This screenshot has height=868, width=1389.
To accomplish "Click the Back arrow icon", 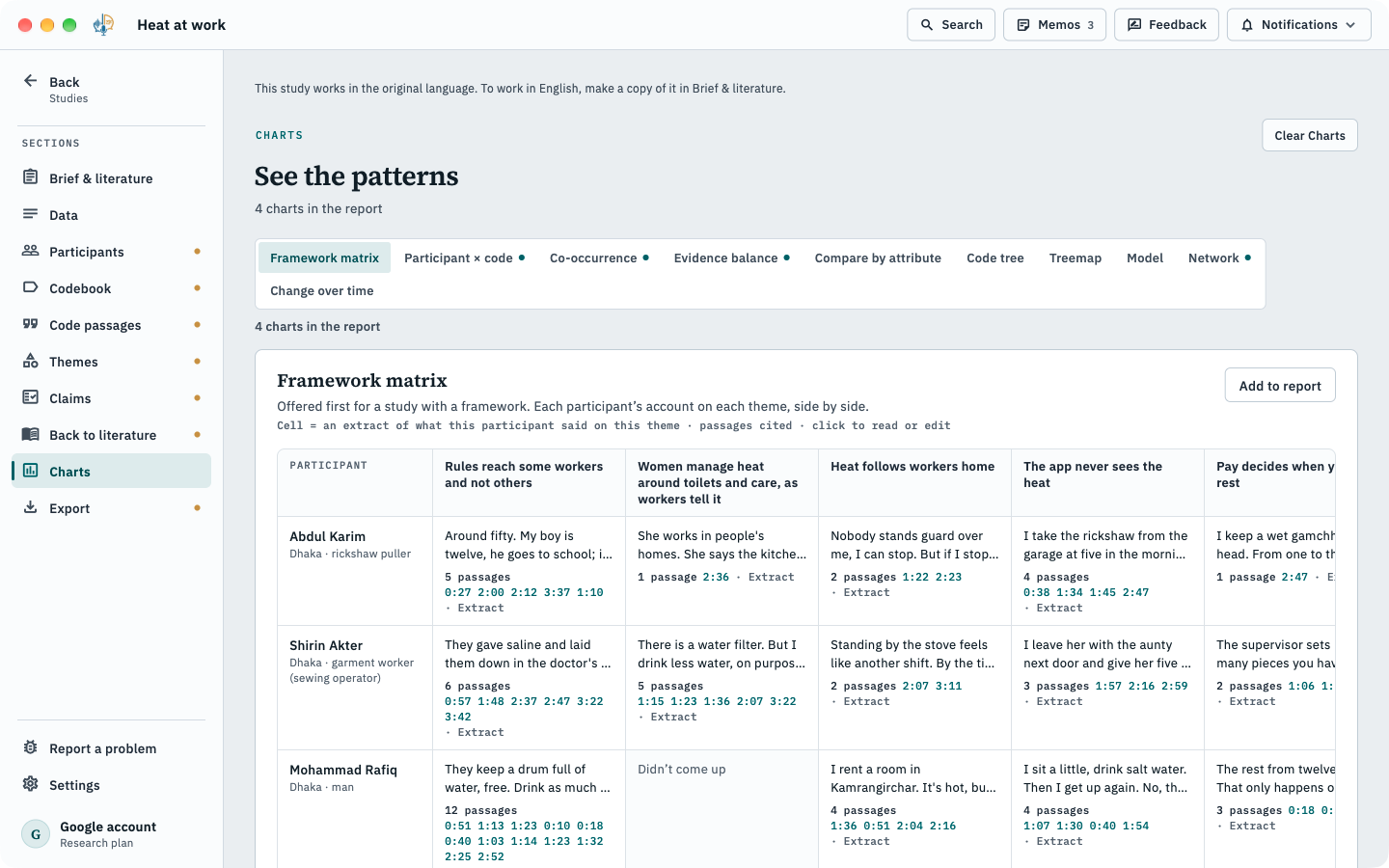I will [x=30, y=81].
